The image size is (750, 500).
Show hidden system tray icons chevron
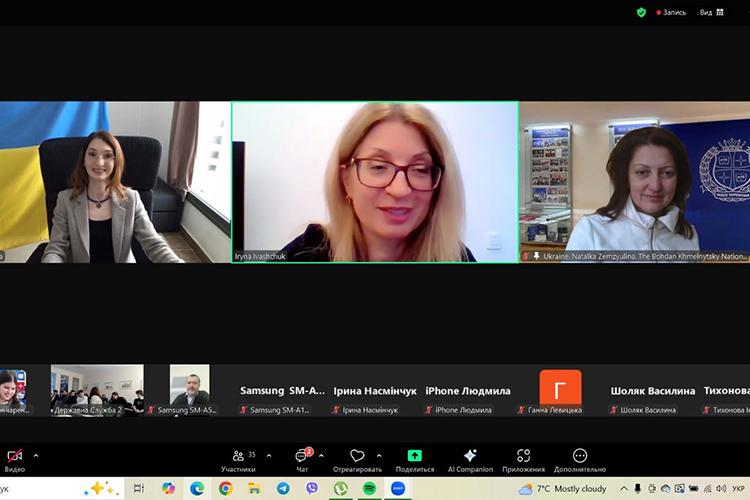pos(624,489)
